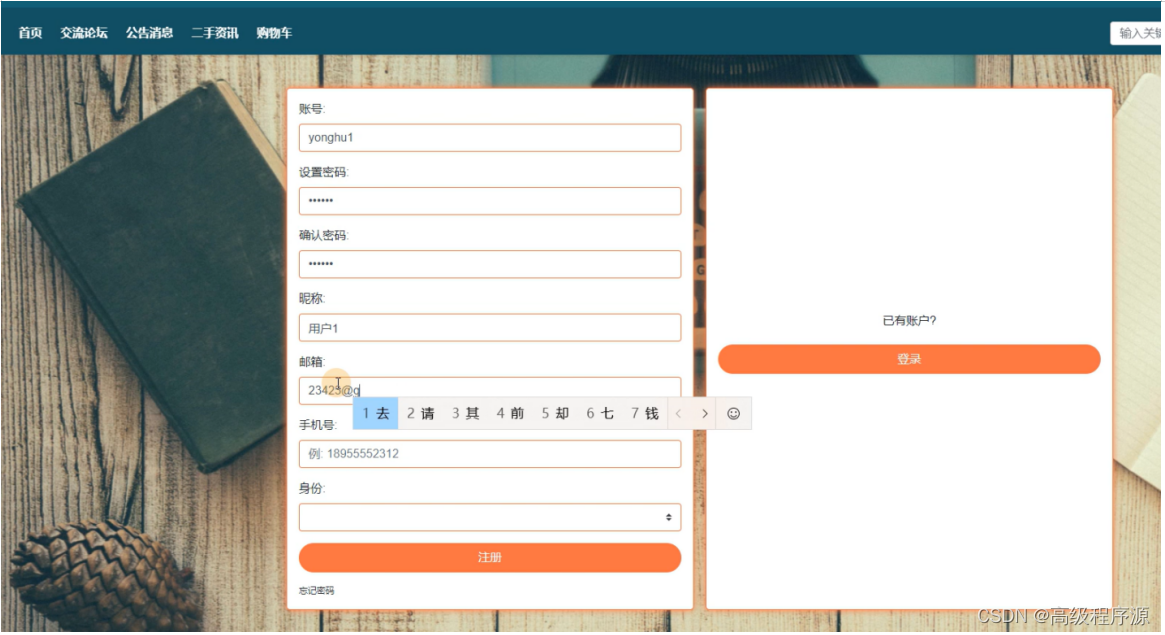
Task: Open the 身份 identity dropdown
Action: point(489,517)
